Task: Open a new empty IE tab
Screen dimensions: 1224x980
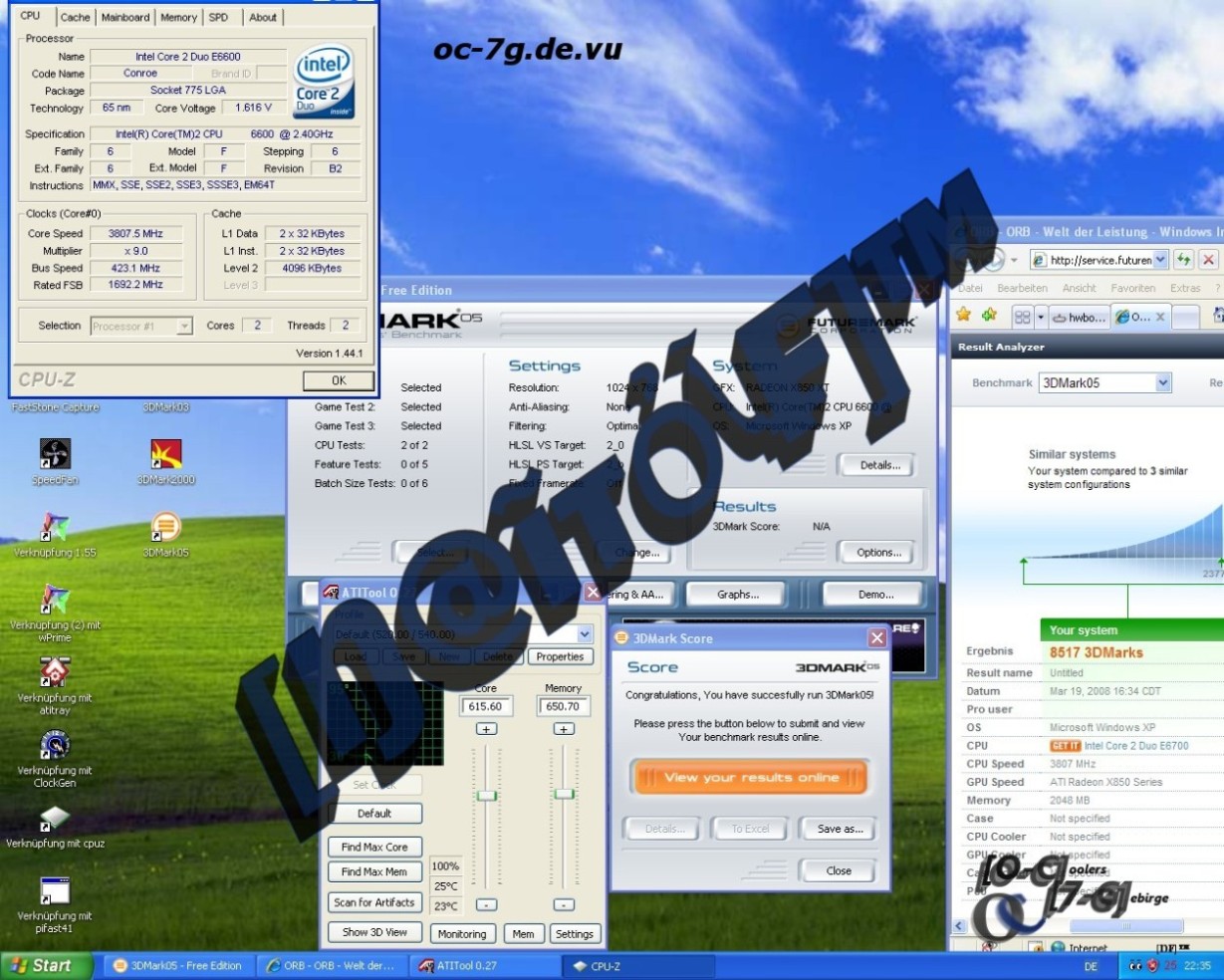Action: (1185, 317)
